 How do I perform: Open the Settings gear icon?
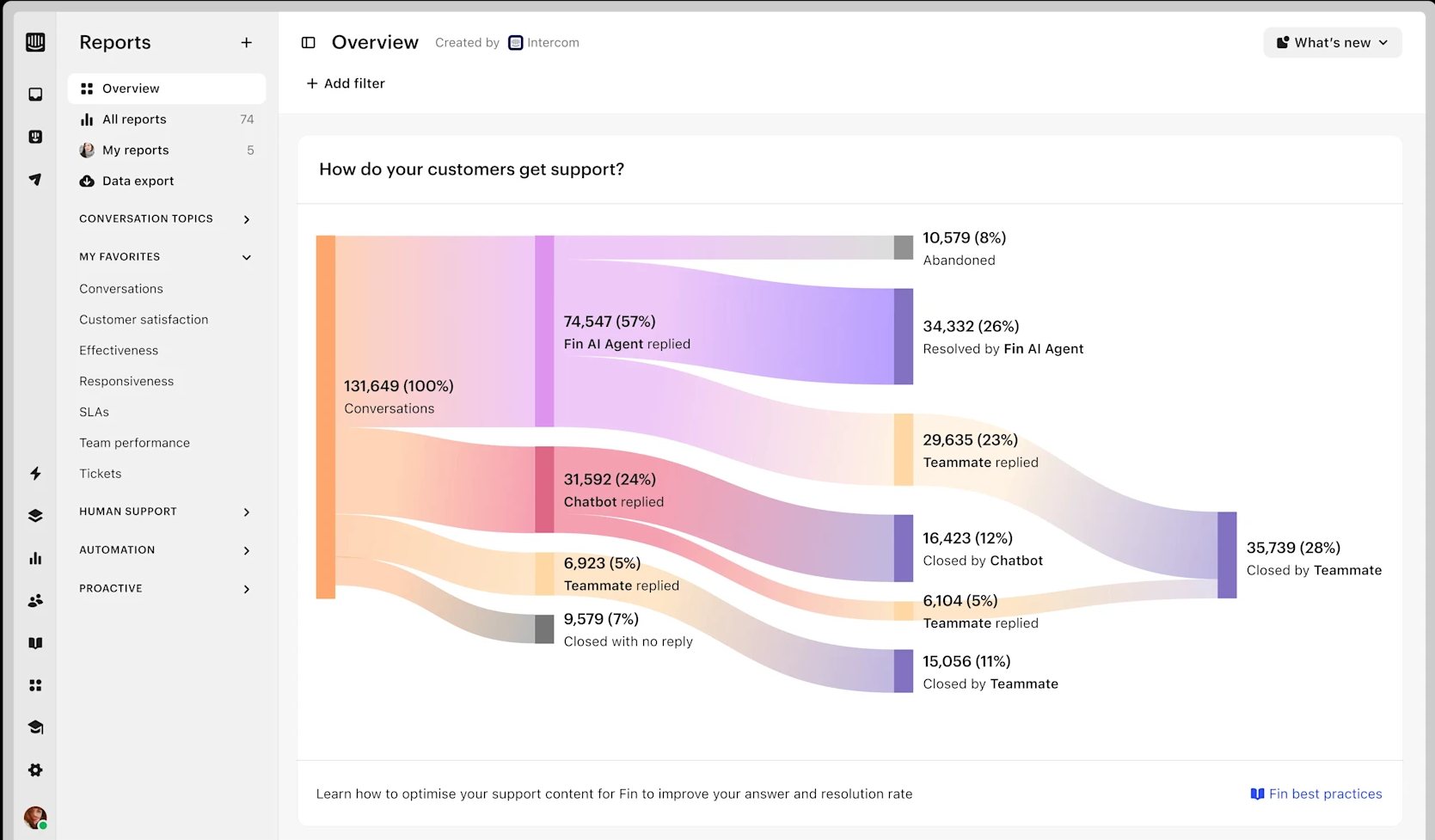click(x=35, y=770)
